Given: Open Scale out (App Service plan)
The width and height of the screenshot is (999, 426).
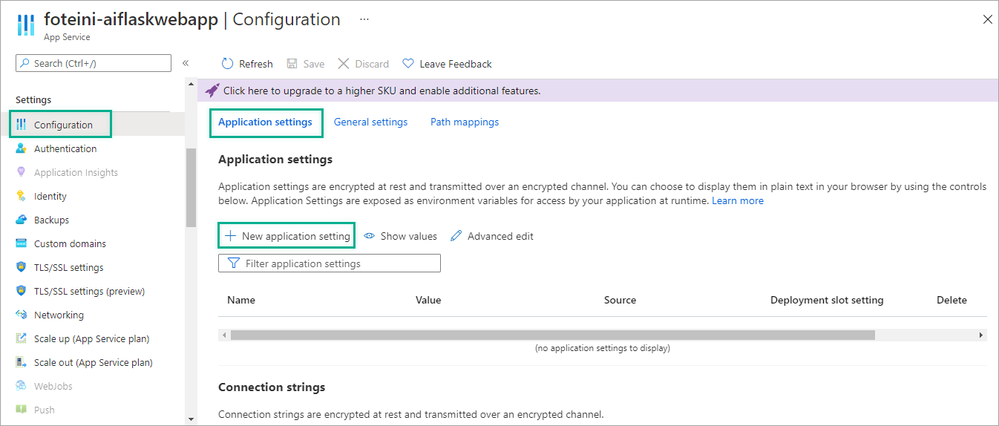Looking at the screenshot, I should pos(92,362).
